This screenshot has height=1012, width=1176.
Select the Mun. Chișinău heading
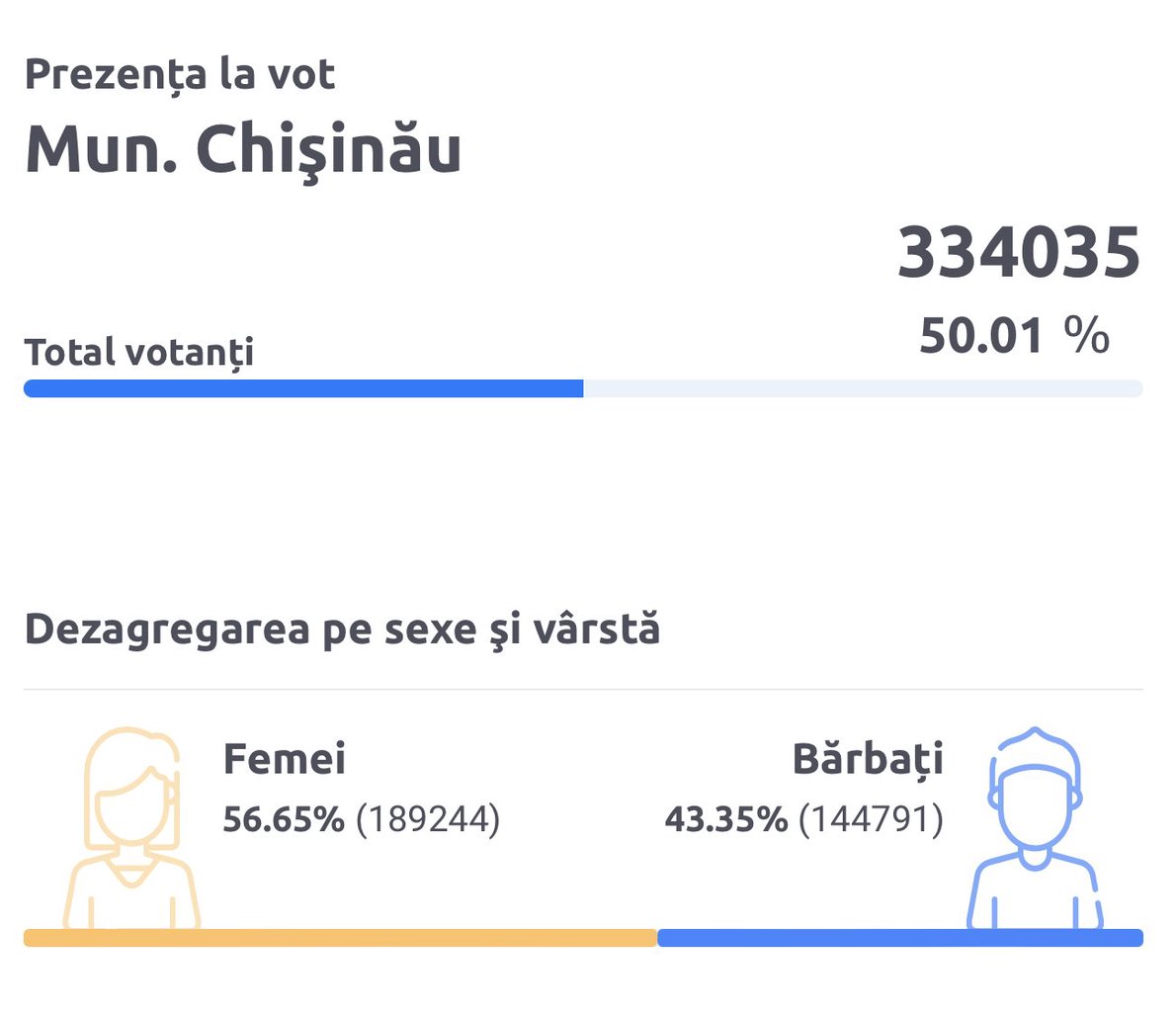pyautogui.click(x=243, y=150)
